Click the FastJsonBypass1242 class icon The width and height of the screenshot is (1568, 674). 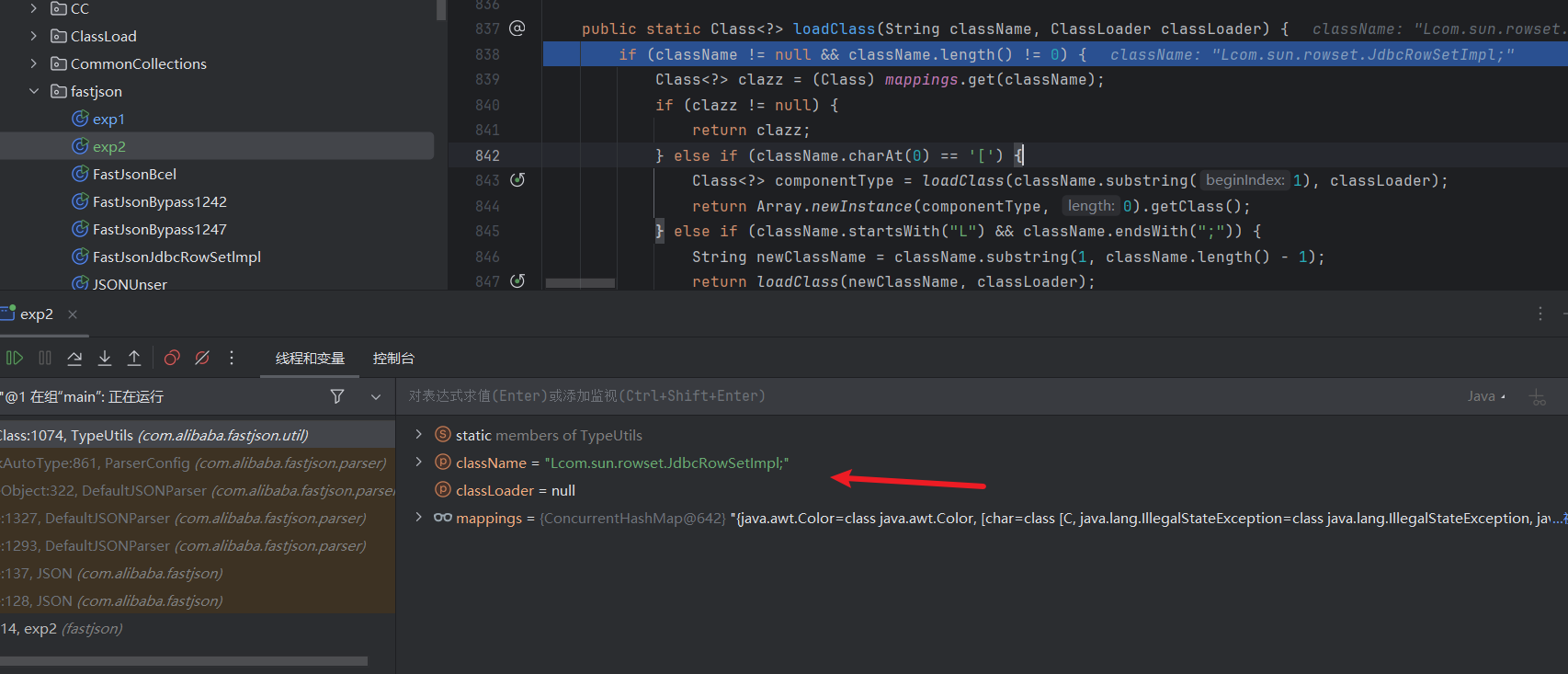[x=80, y=201]
